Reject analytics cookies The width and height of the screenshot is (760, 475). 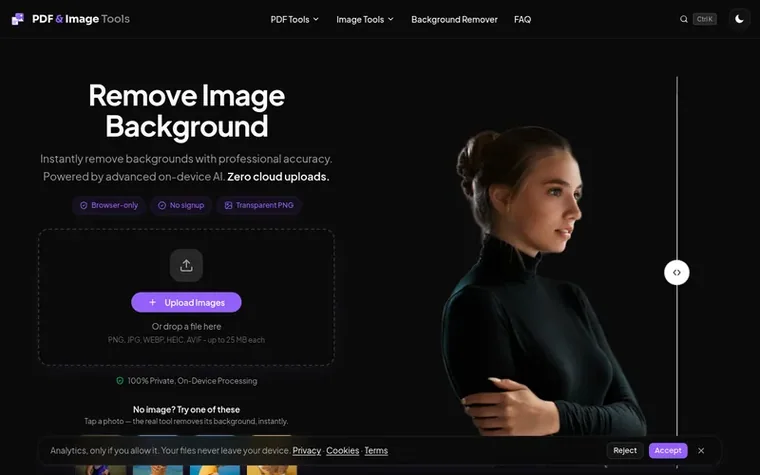pos(625,450)
